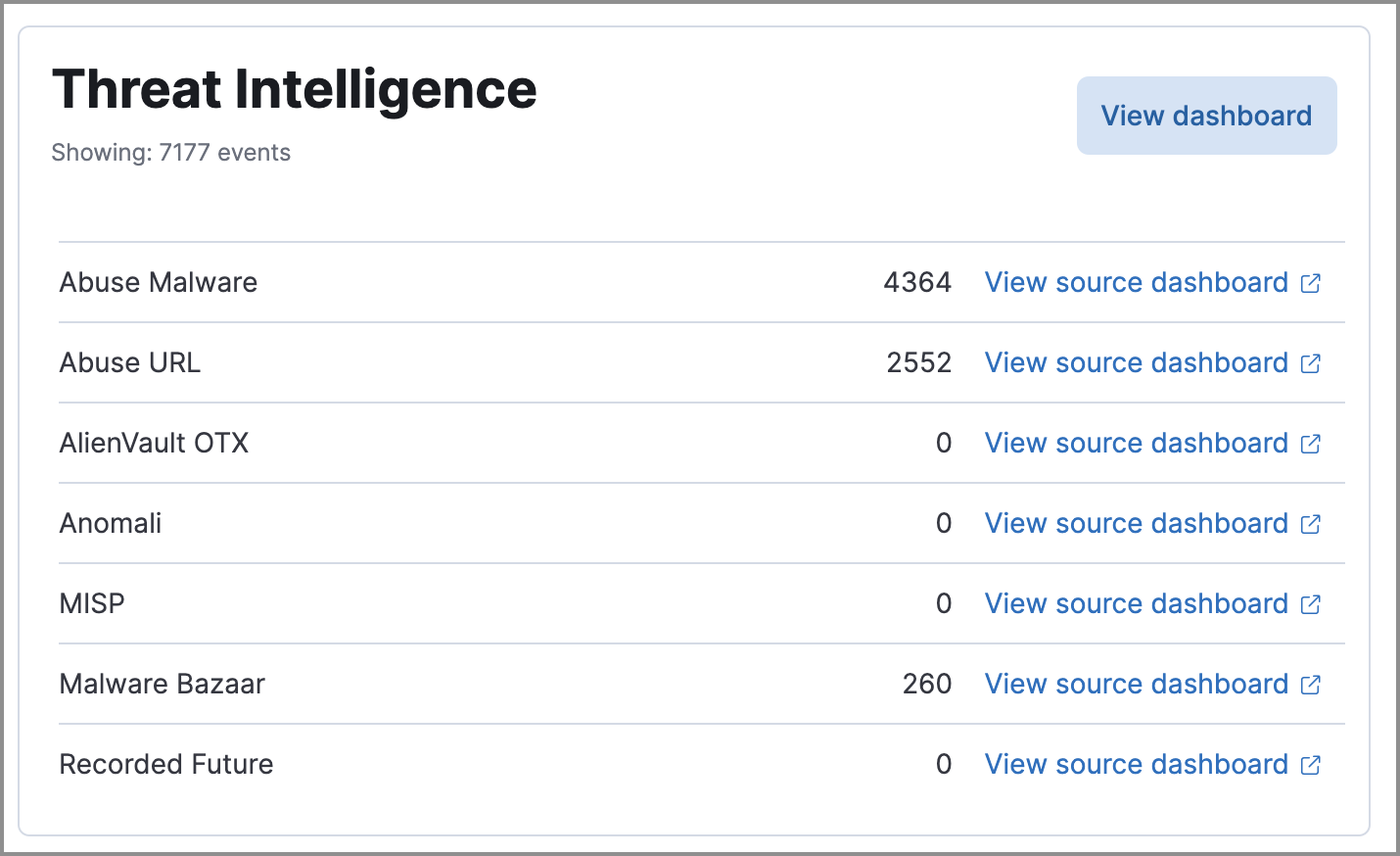Image resolution: width=1400 pixels, height=856 pixels.
Task: Click the Abuse Malware count 4364
Action: click(x=917, y=283)
